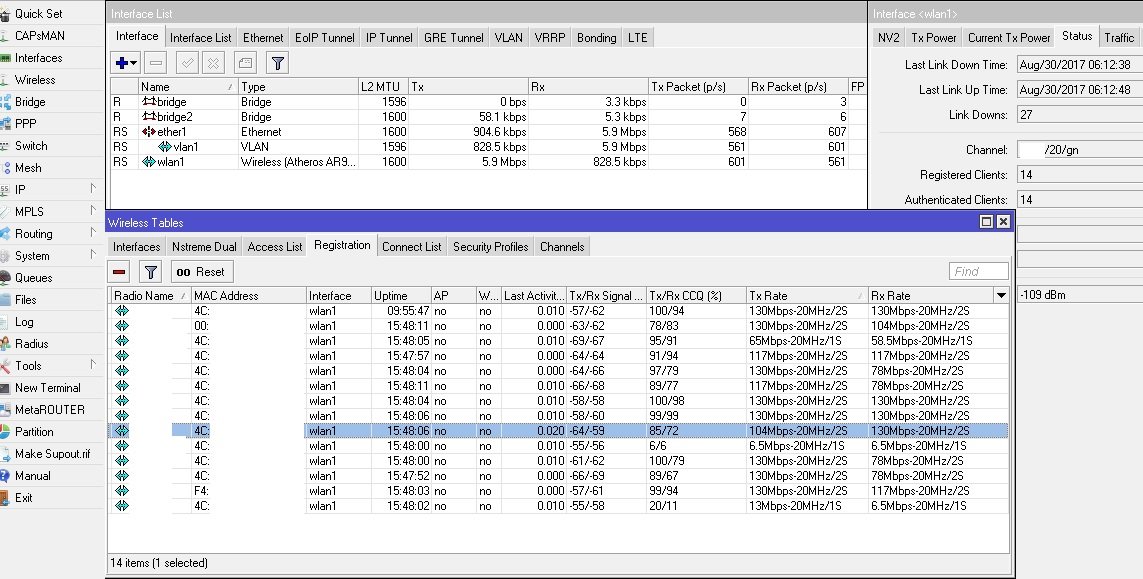Select the bridge2 interface row
The width and height of the screenshot is (1143, 579).
488,117
